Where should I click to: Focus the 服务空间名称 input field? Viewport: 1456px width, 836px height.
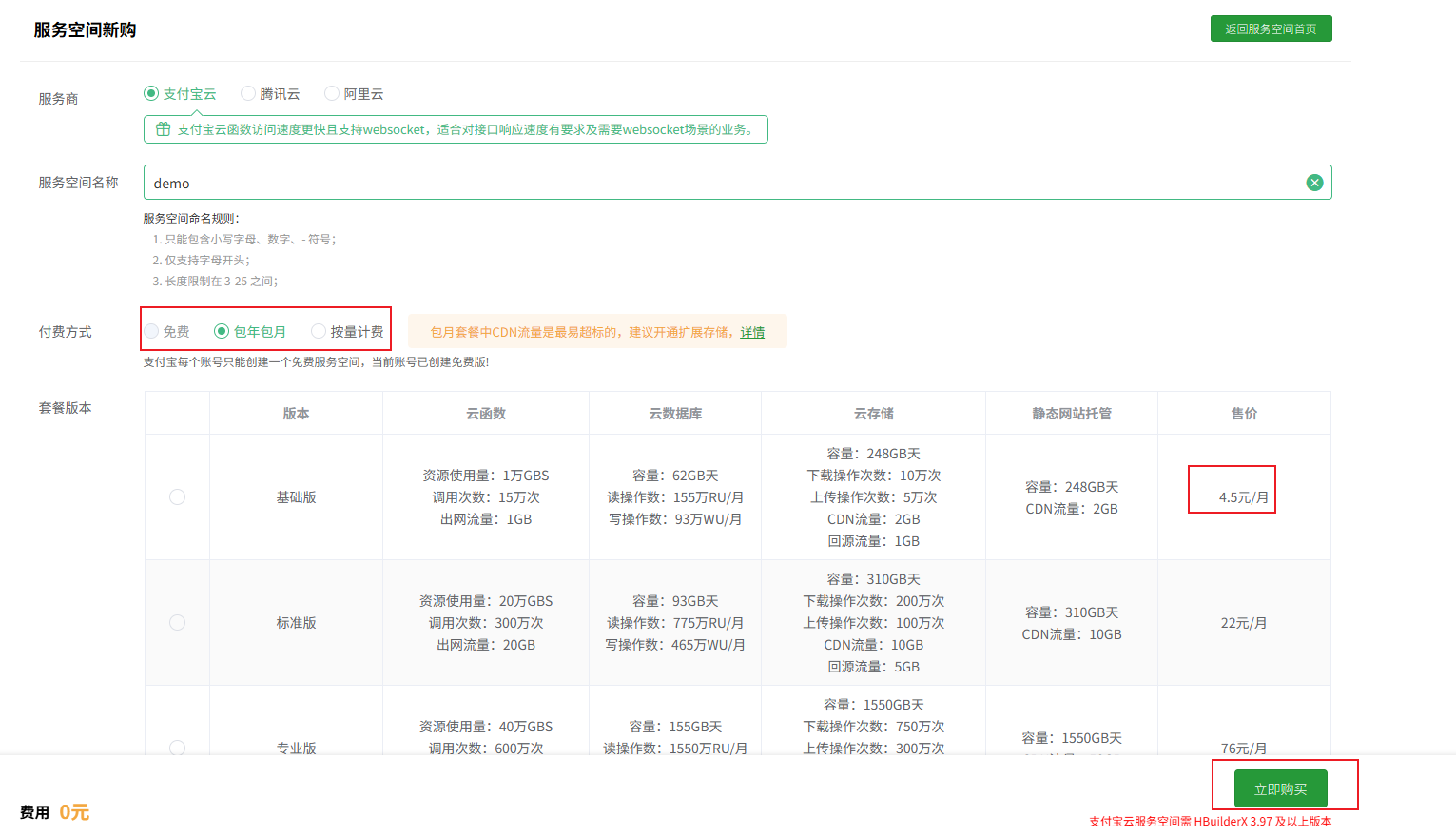(737, 183)
